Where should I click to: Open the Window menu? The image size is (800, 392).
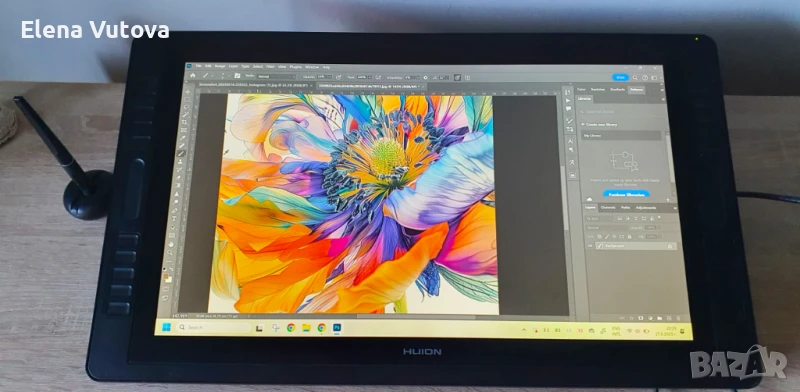click(x=312, y=67)
